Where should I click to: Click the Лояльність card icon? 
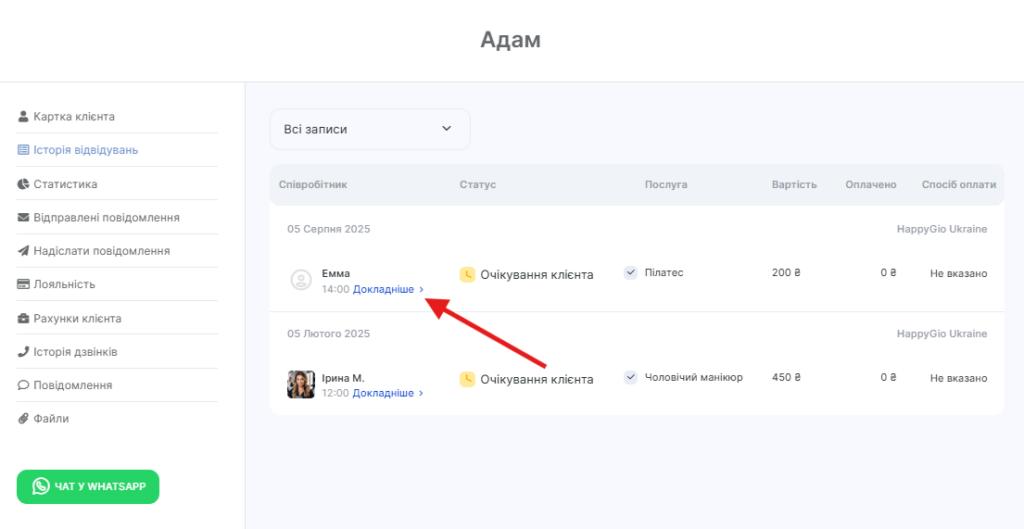pyautogui.click(x=24, y=285)
